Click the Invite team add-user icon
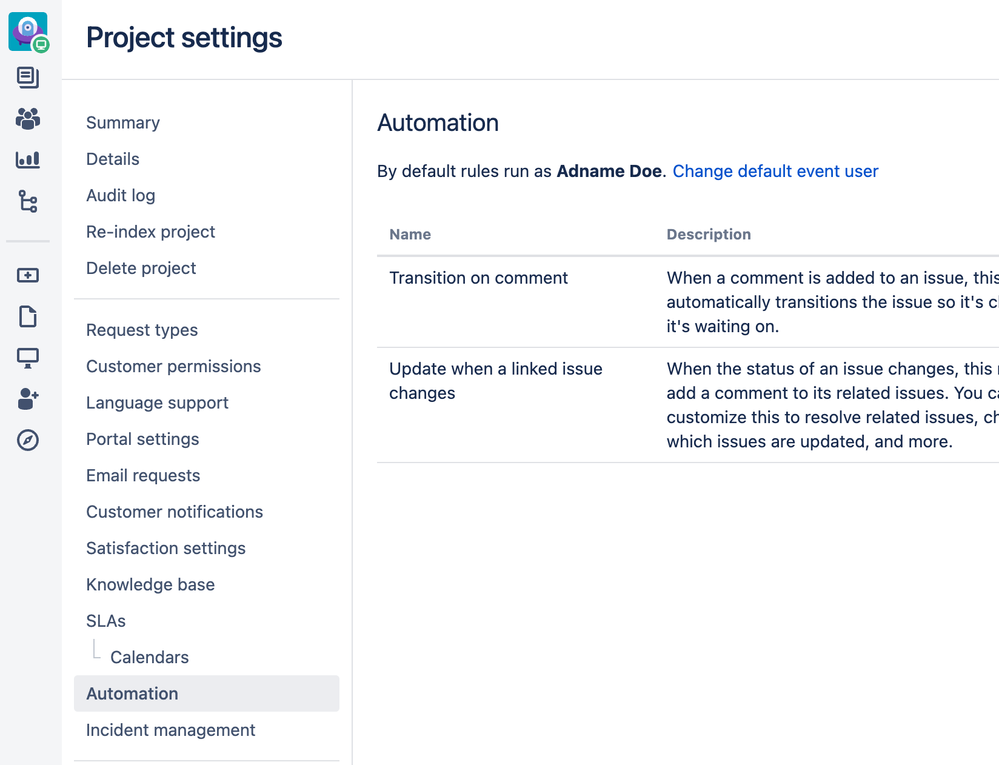This screenshot has width=999, height=765. tap(28, 399)
